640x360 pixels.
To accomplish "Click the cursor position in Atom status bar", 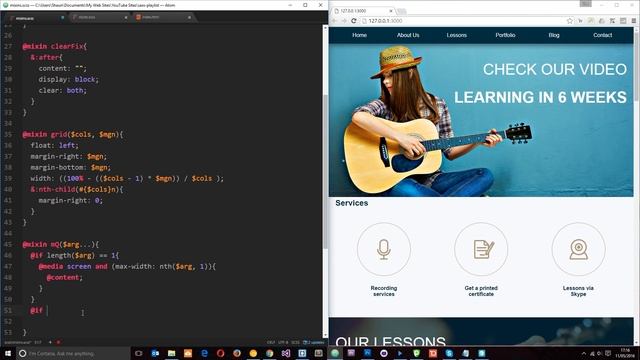I will [38, 342].
